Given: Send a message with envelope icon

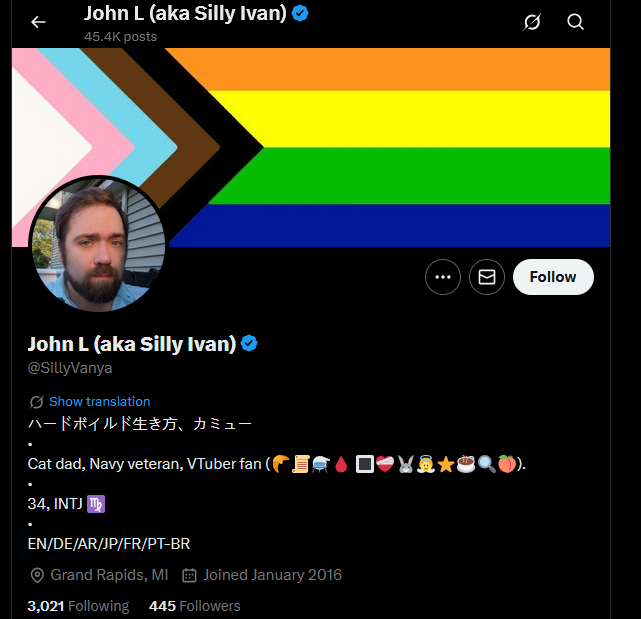Looking at the screenshot, I should tap(486, 277).
